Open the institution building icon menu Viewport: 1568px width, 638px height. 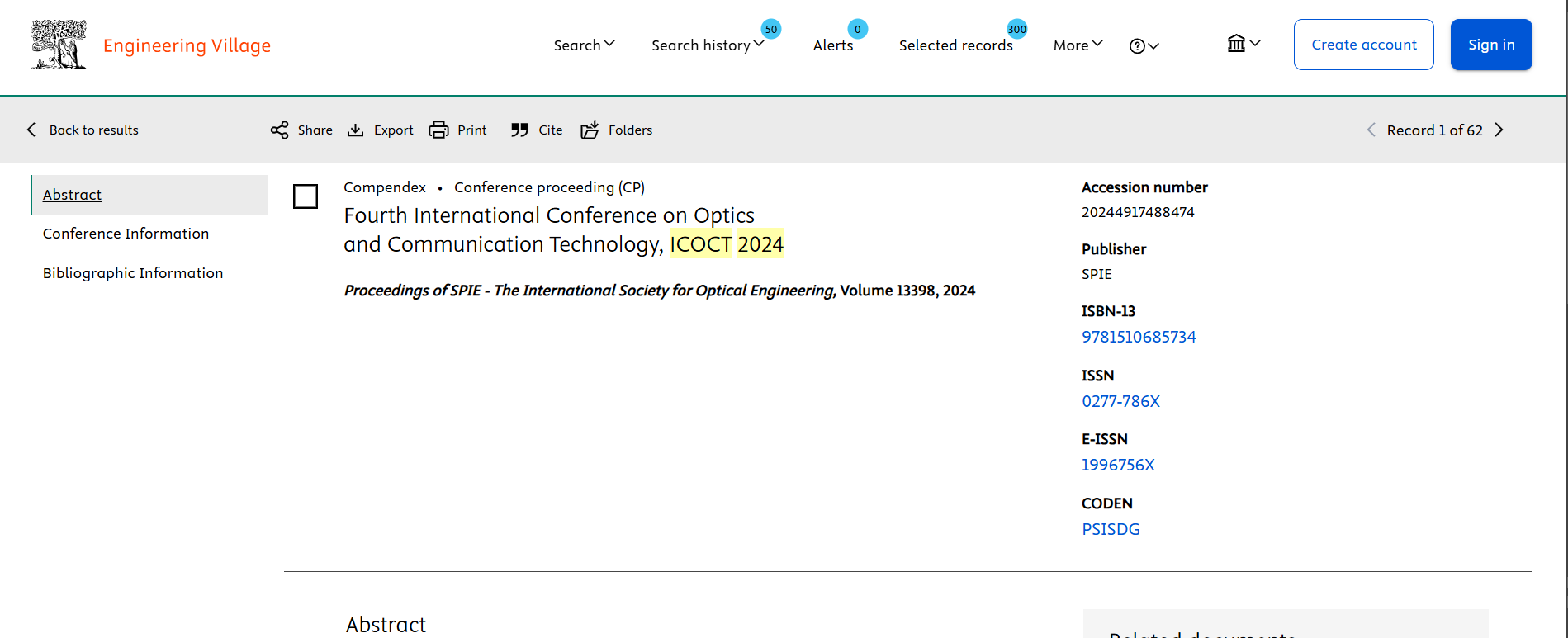(x=1244, y=43)
